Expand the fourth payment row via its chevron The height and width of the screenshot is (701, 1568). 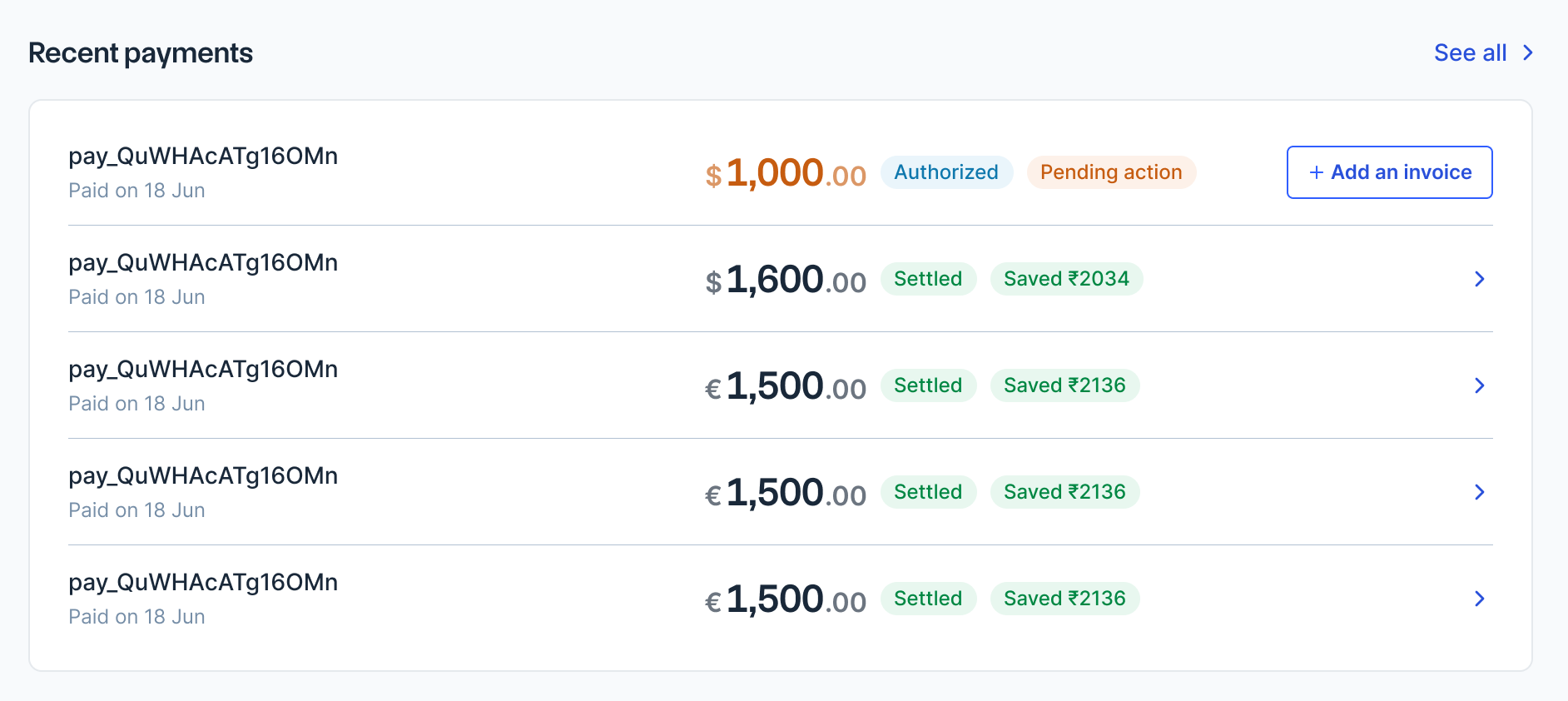(1479, 492)
